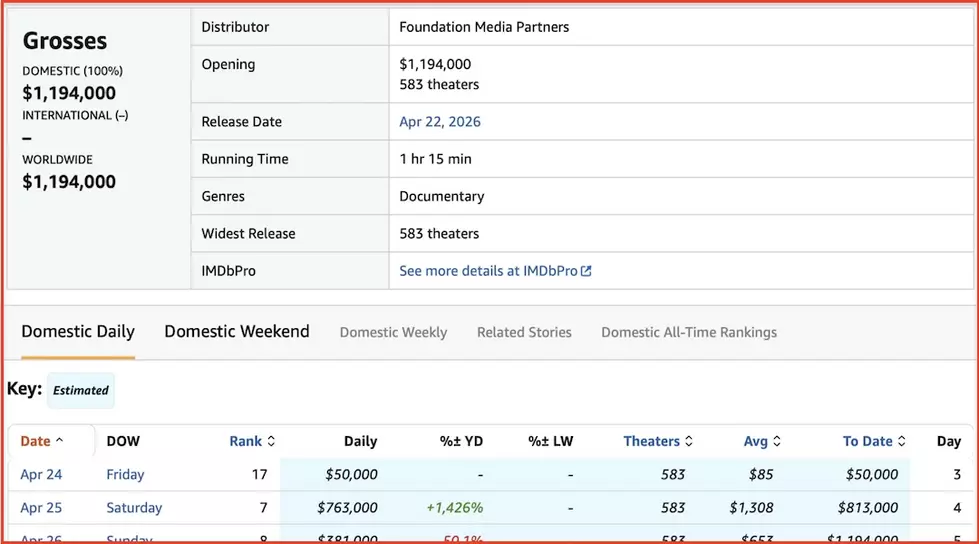
Task: Sort the table by Date column
Action: coord(35,441)
